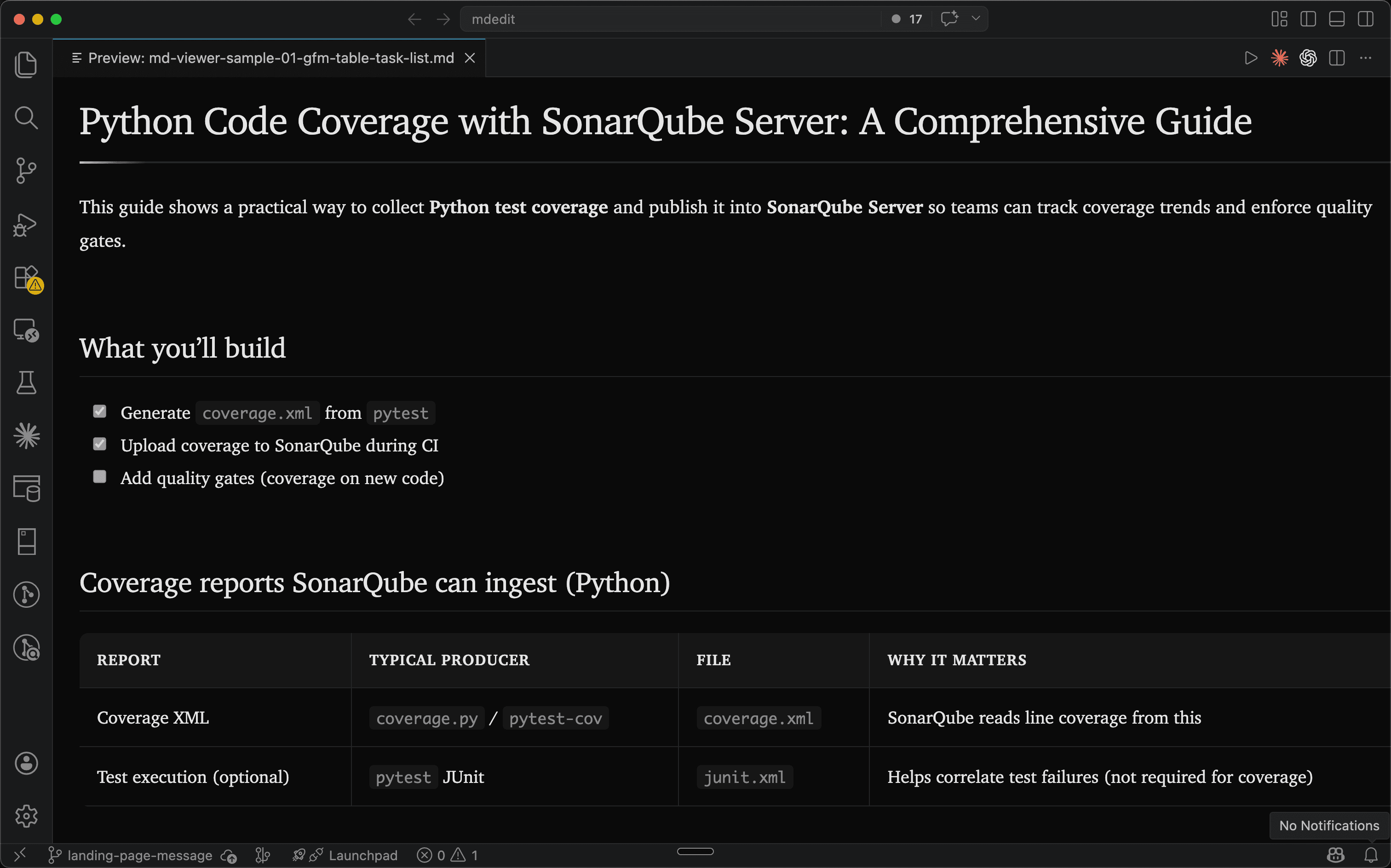Click the 17 status indicator in title bar
Image resolution: width=1391 pixels, height=868 pixels.
click(907, 19)
